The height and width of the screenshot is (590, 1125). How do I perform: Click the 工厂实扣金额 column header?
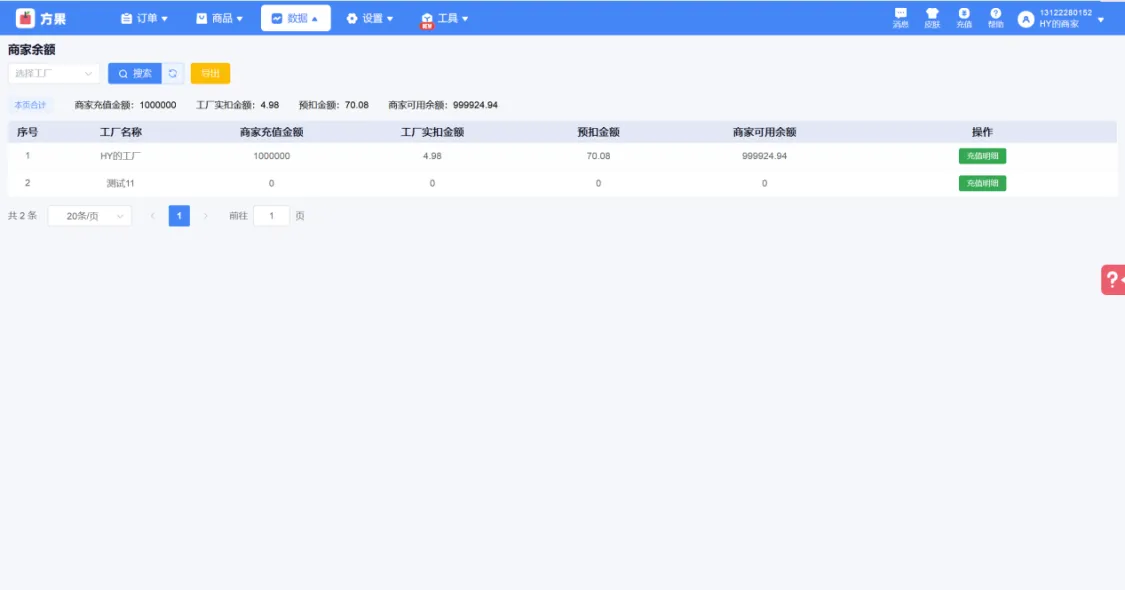(x=432, y=132)
